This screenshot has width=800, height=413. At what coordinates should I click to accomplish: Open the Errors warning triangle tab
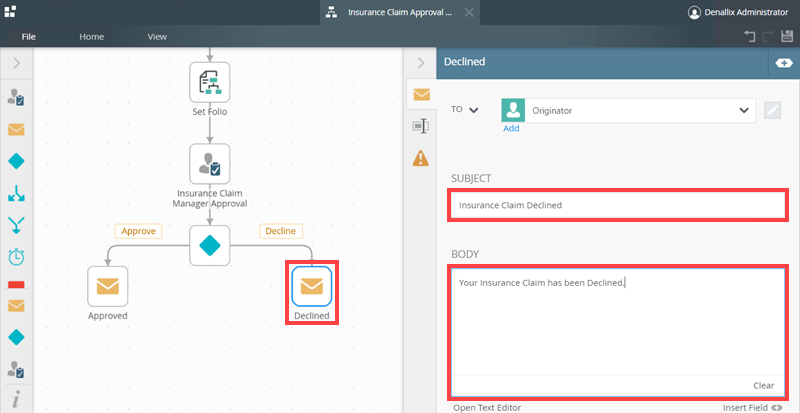pos(421,158)
